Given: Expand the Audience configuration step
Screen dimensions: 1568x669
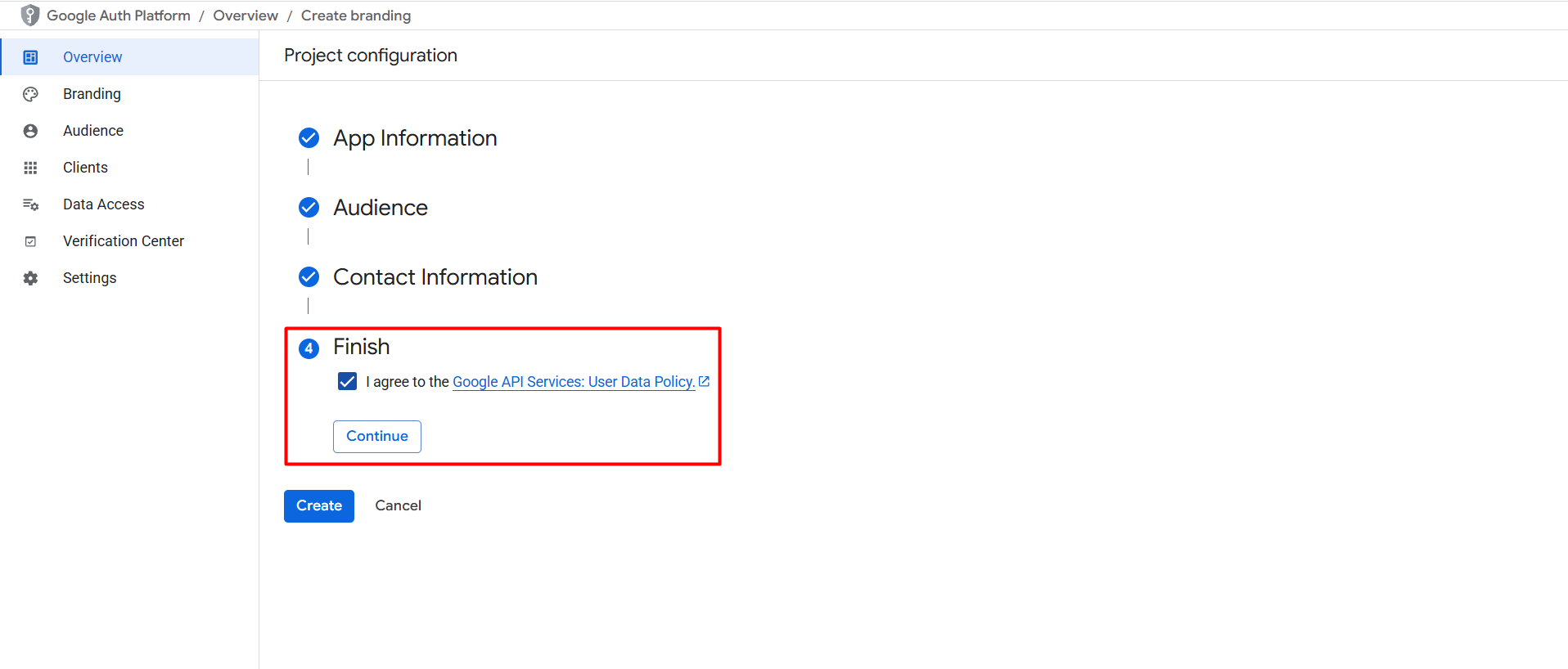Looking at the screenshot, I should (381, 208).
